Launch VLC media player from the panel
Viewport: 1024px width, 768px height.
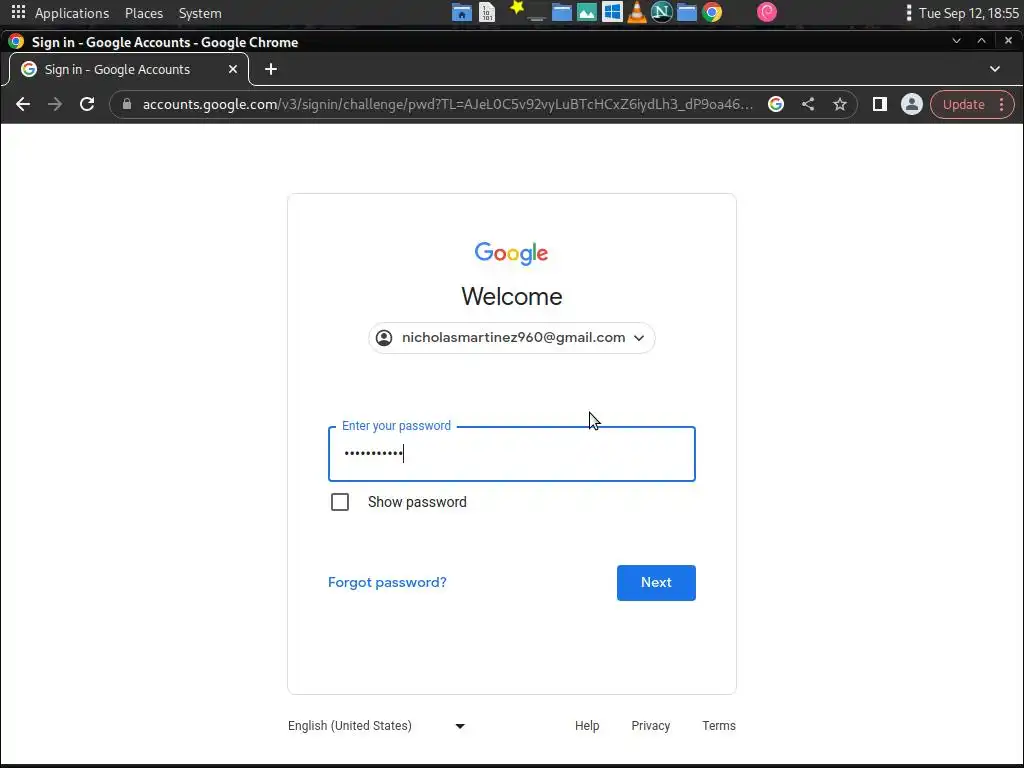[x=637, y=12]
